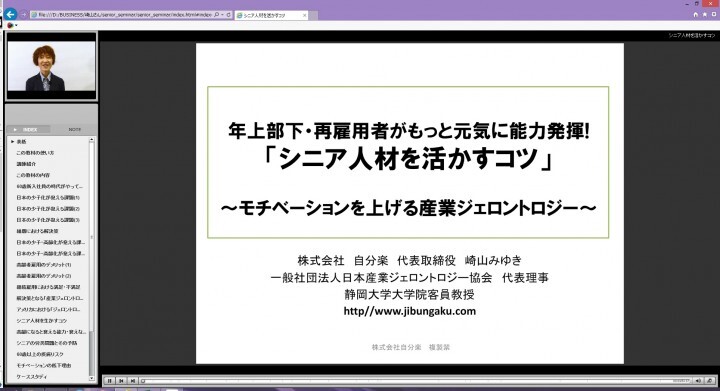Click the playback progress seek bar
The height and width of the screenshot is (391, 720).
click(416, 380)
